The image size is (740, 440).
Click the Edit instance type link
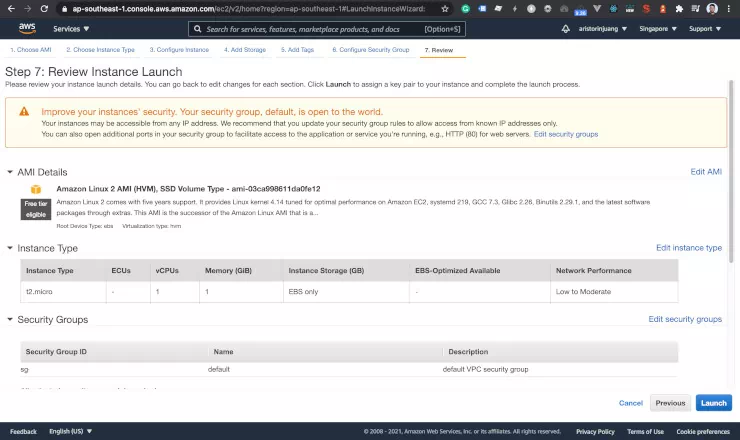(x=689, y=248)
